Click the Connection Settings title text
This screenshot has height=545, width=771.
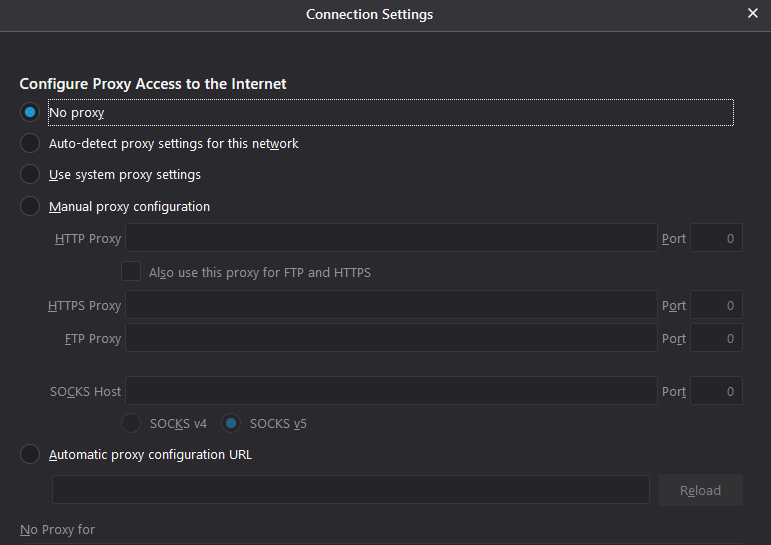[370, 14]
